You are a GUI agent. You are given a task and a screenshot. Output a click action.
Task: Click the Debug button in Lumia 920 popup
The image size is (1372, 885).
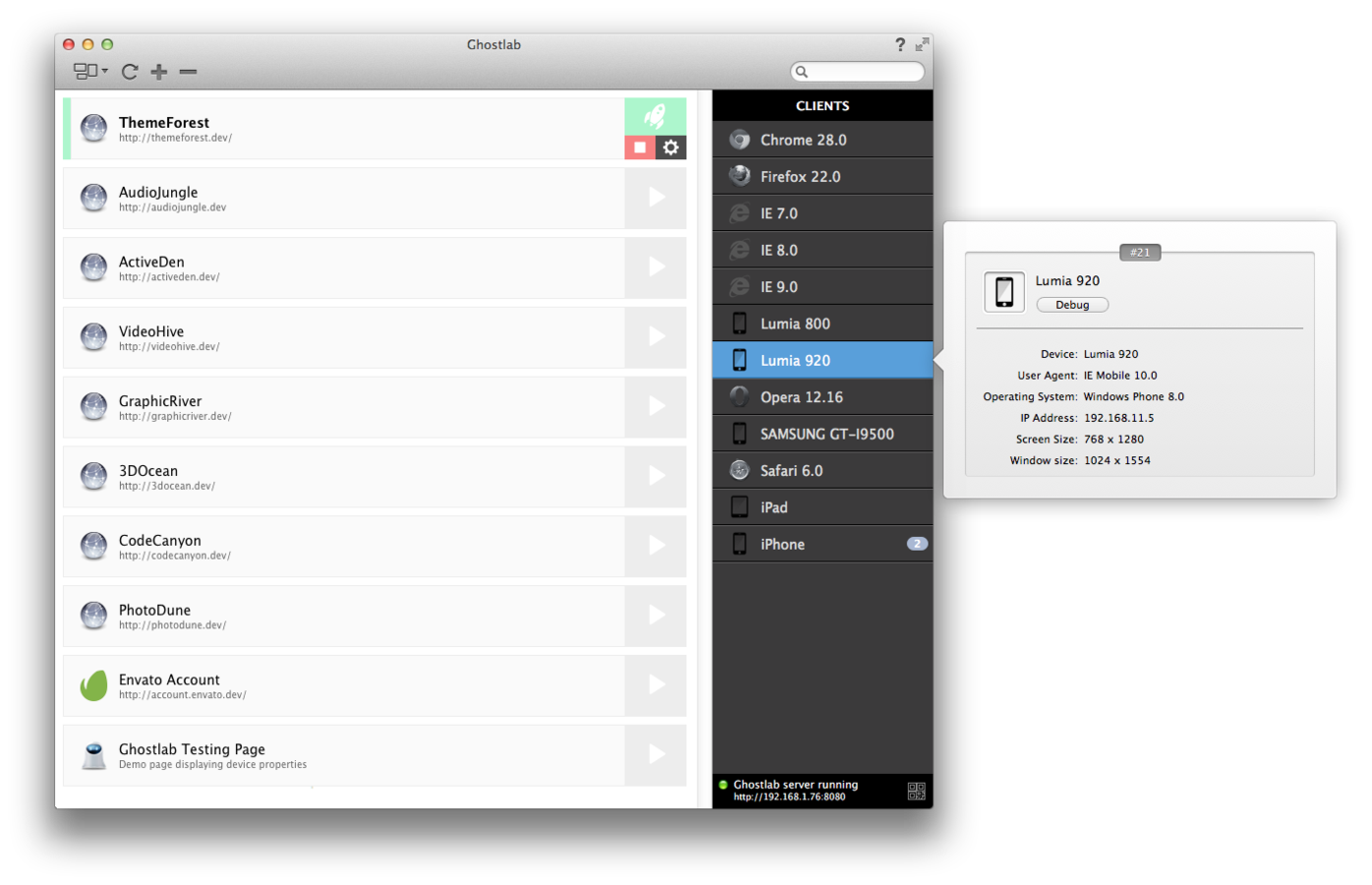[x=1072, y=305]
